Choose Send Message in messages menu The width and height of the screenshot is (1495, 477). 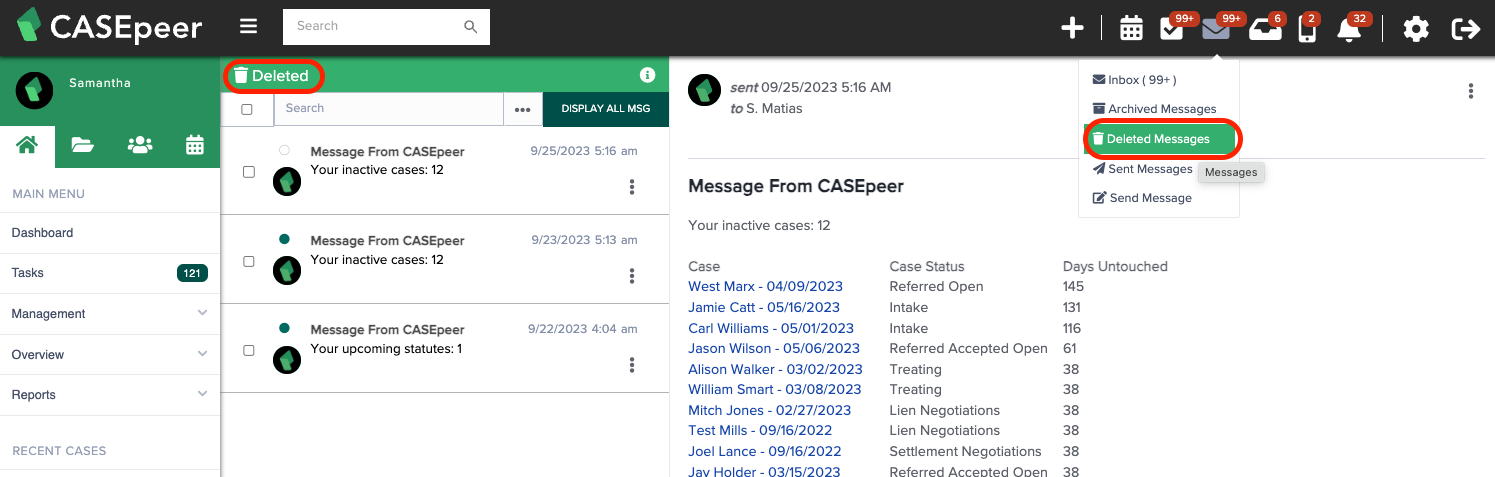click(x=1142, y=198)
